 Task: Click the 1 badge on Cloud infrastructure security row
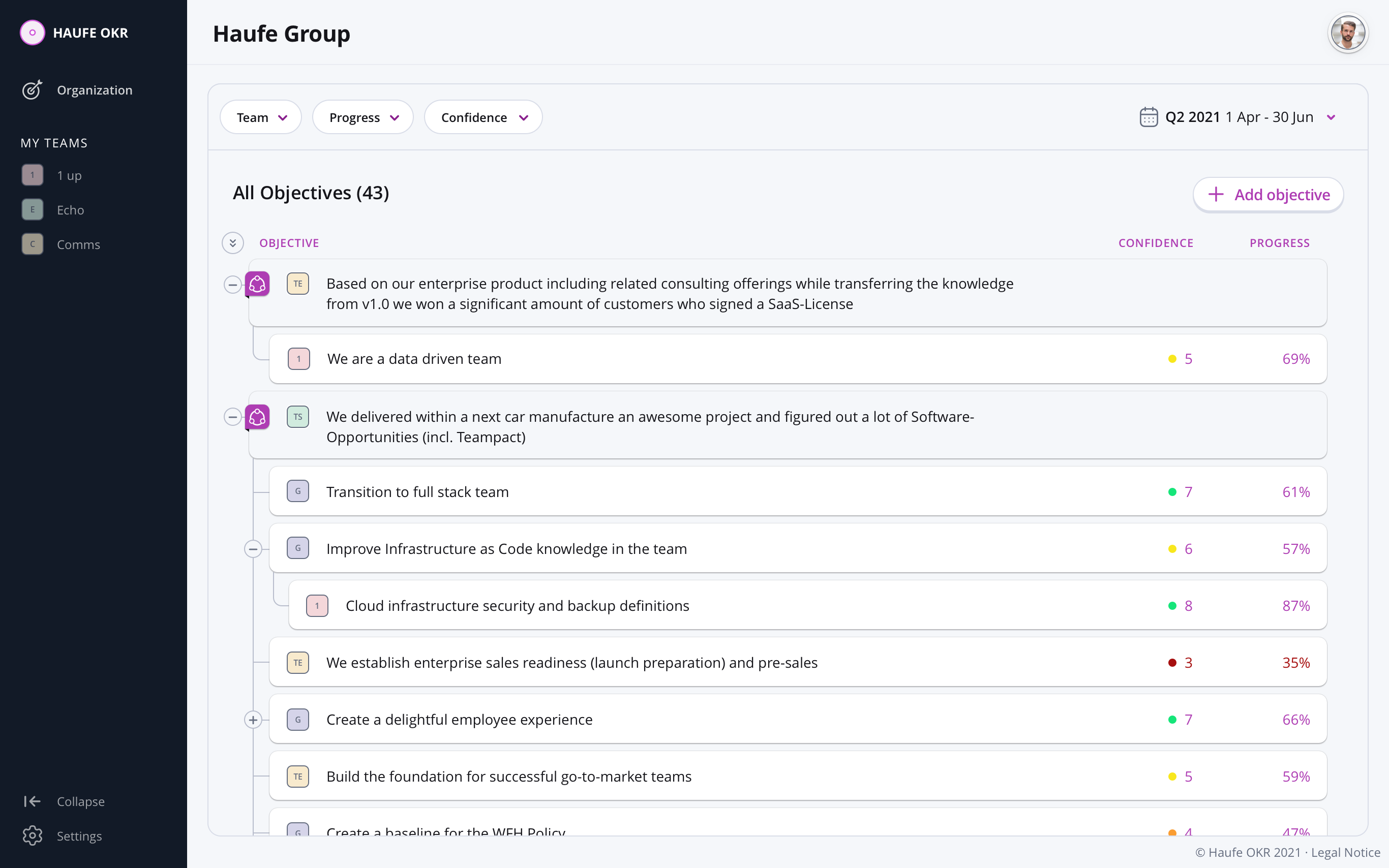click(317, 606)
